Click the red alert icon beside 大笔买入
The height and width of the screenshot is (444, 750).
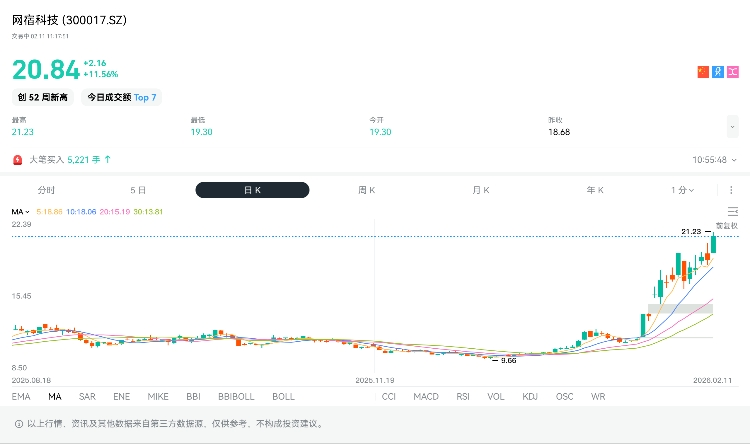click(17, 159)
